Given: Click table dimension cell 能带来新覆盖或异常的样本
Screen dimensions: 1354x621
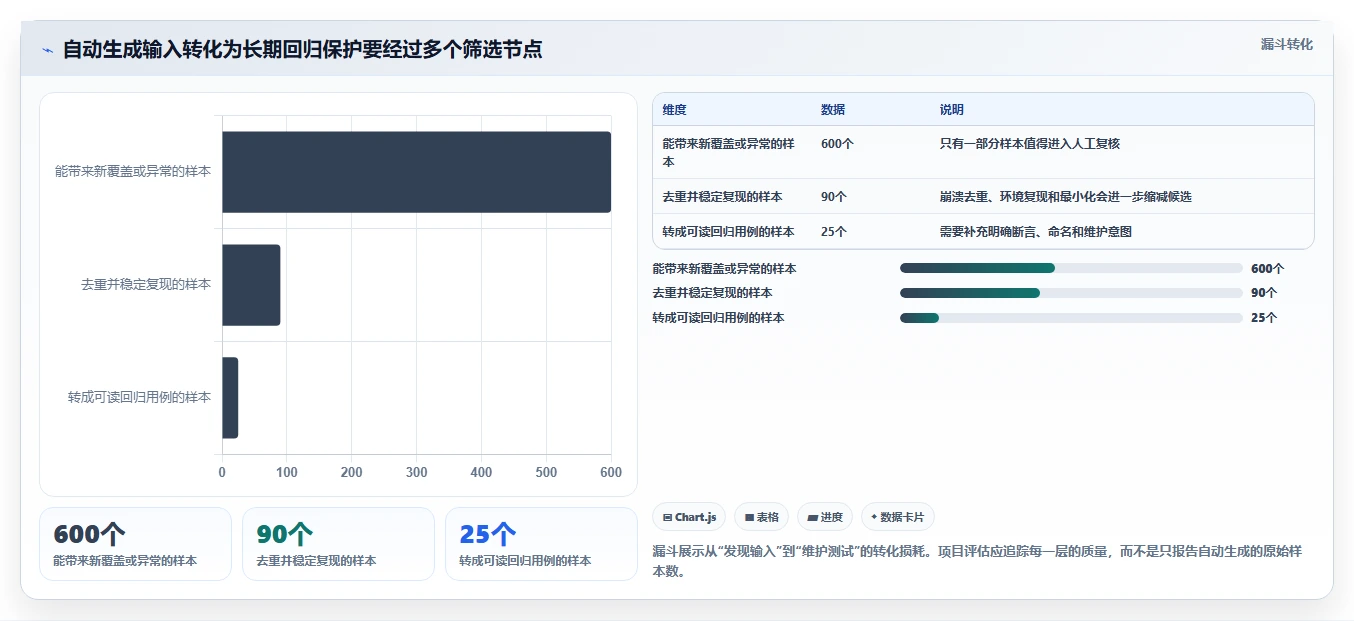Looking at the screenshot, I should 728,153.
